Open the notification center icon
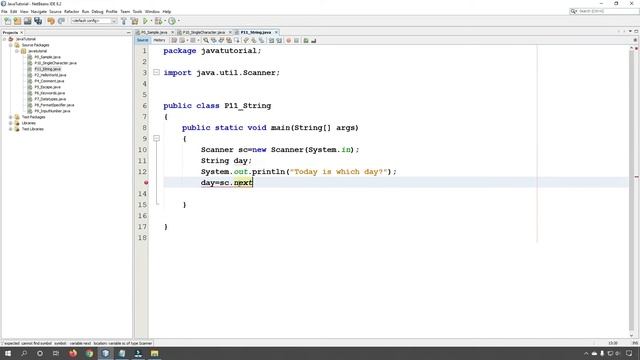Viewport: 640px width, 360px height. (629, 353)
